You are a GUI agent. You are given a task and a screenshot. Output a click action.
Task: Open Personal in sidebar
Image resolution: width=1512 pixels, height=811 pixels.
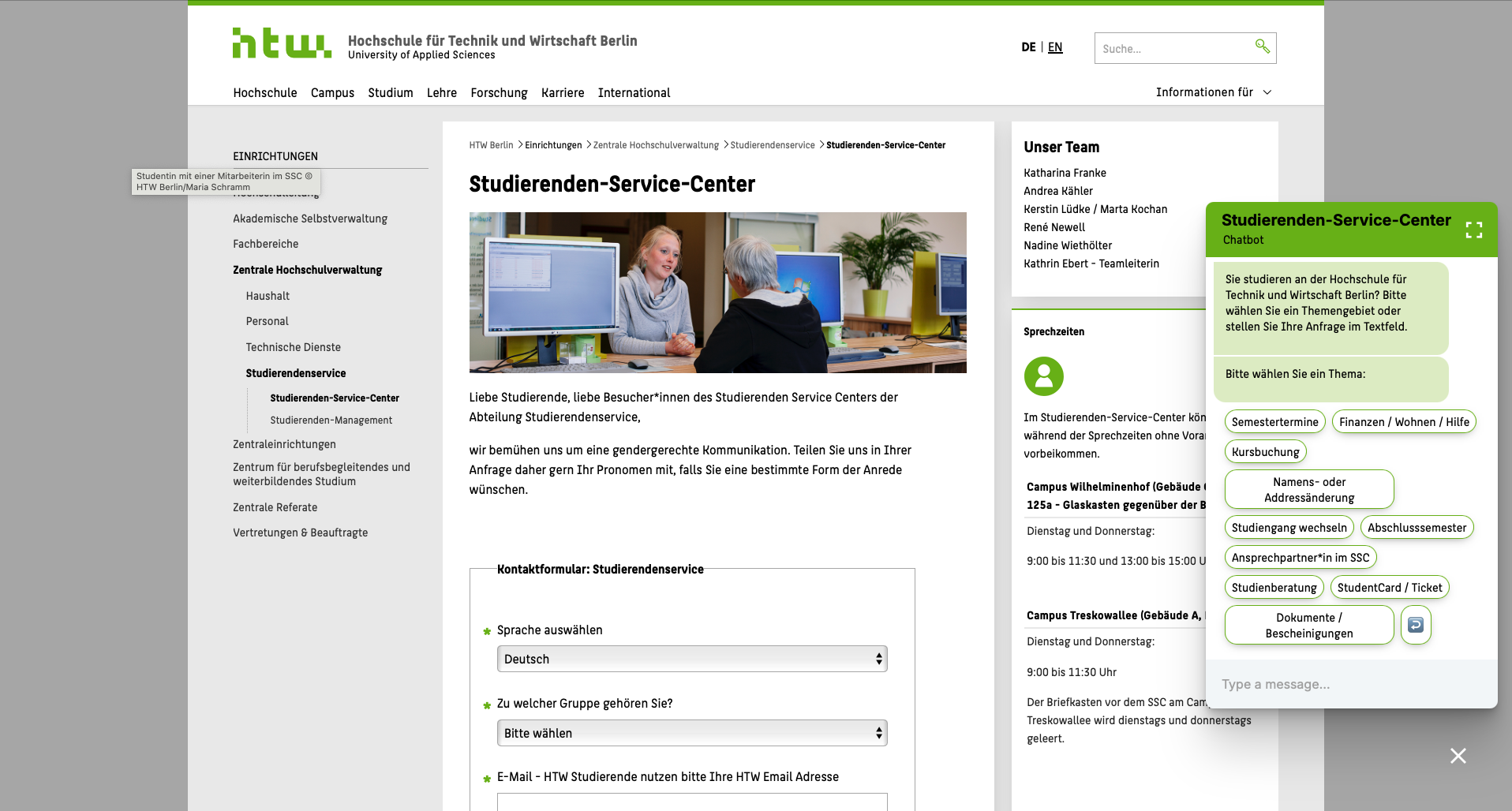pyautogui.click(x=267, y=321)
